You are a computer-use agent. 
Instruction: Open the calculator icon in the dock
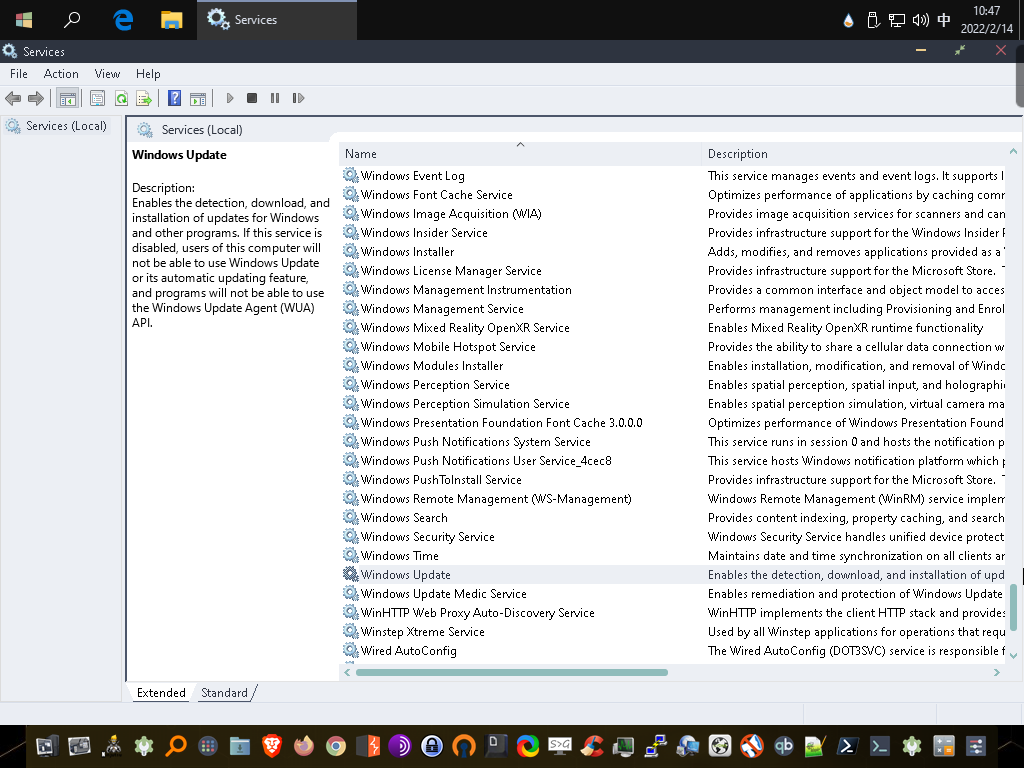943,745
